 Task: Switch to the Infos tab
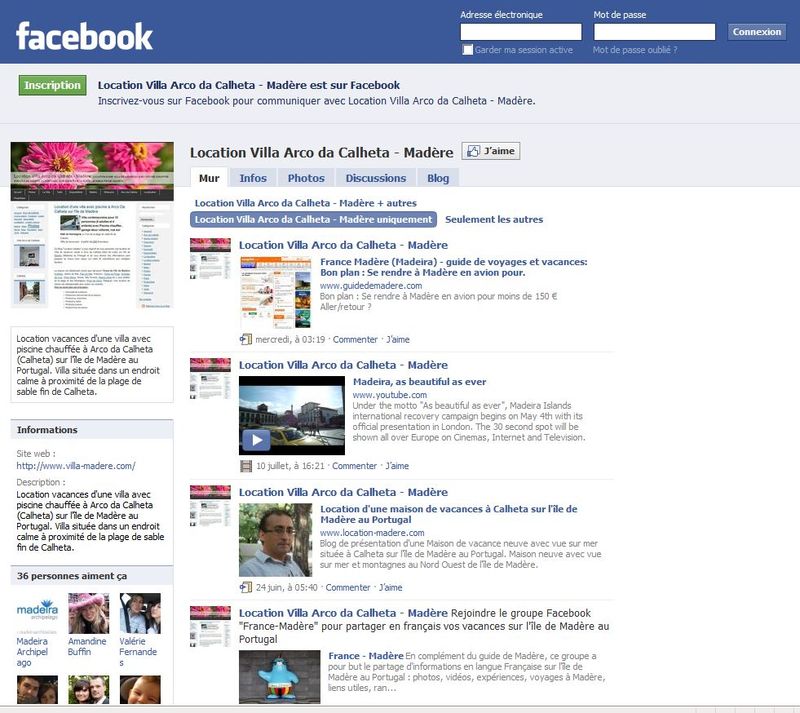click(x=253, y=178)
